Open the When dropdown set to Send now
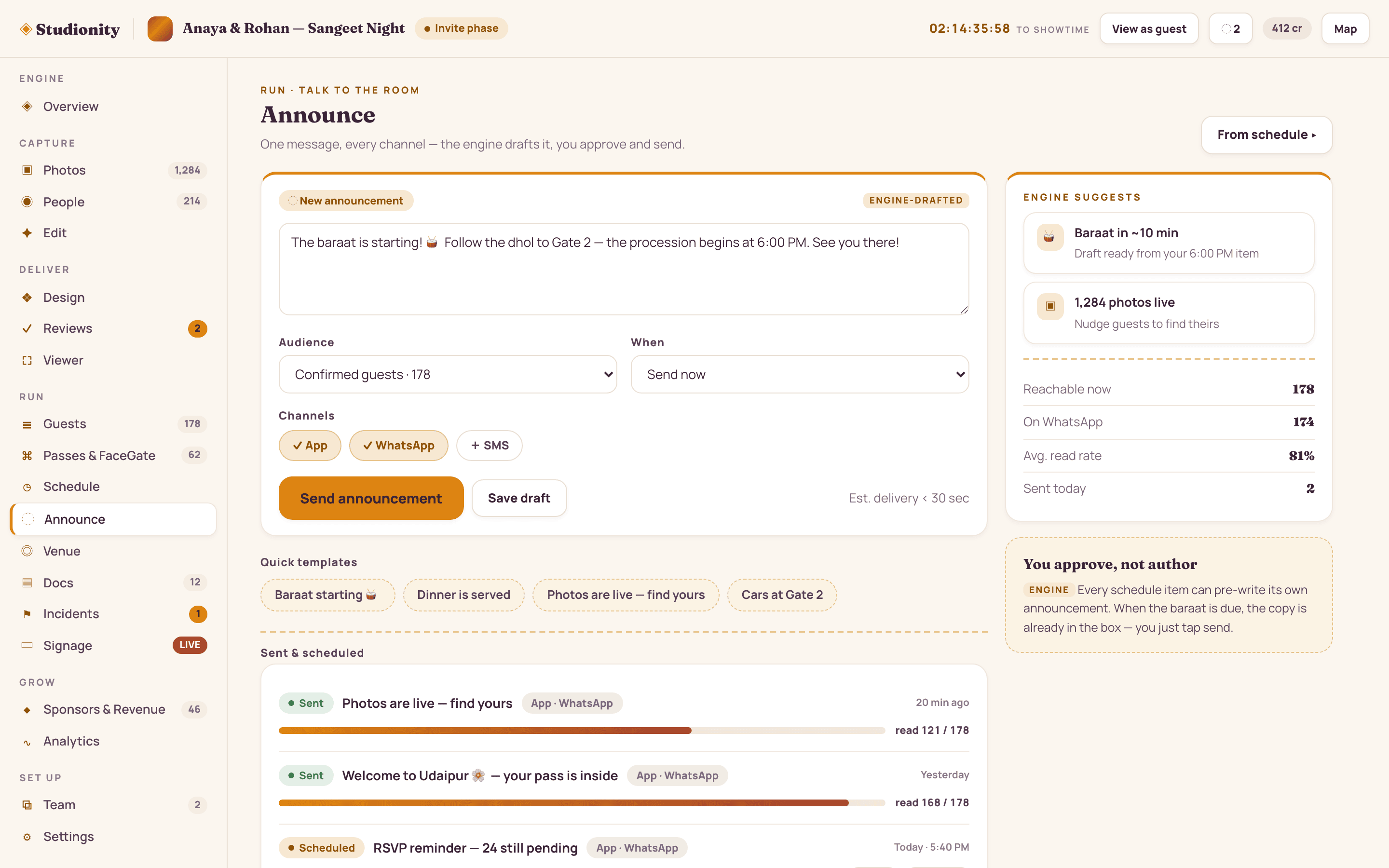 coord(800,374)
